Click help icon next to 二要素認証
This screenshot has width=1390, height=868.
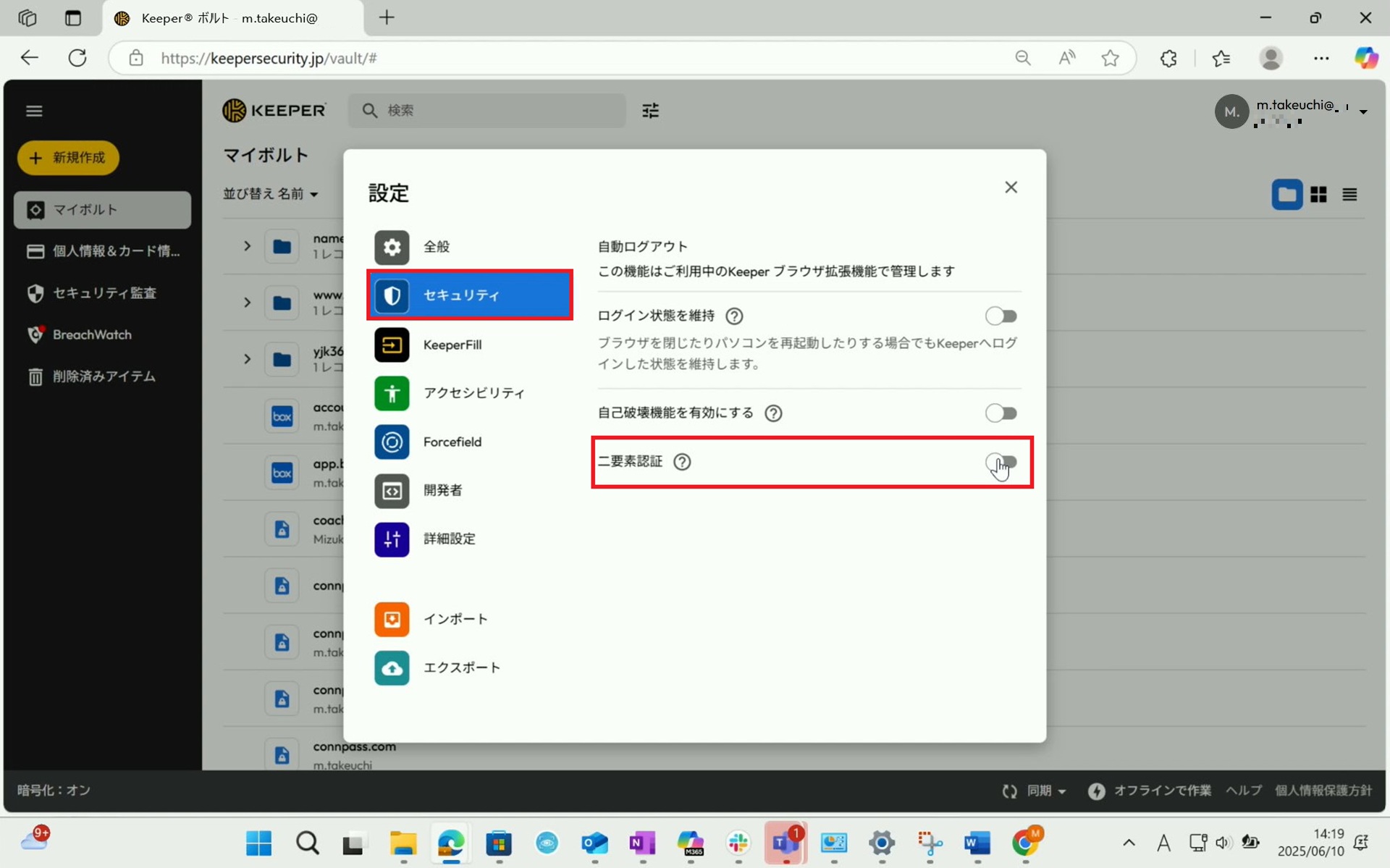pyautogui.click(x=682, y=462)
